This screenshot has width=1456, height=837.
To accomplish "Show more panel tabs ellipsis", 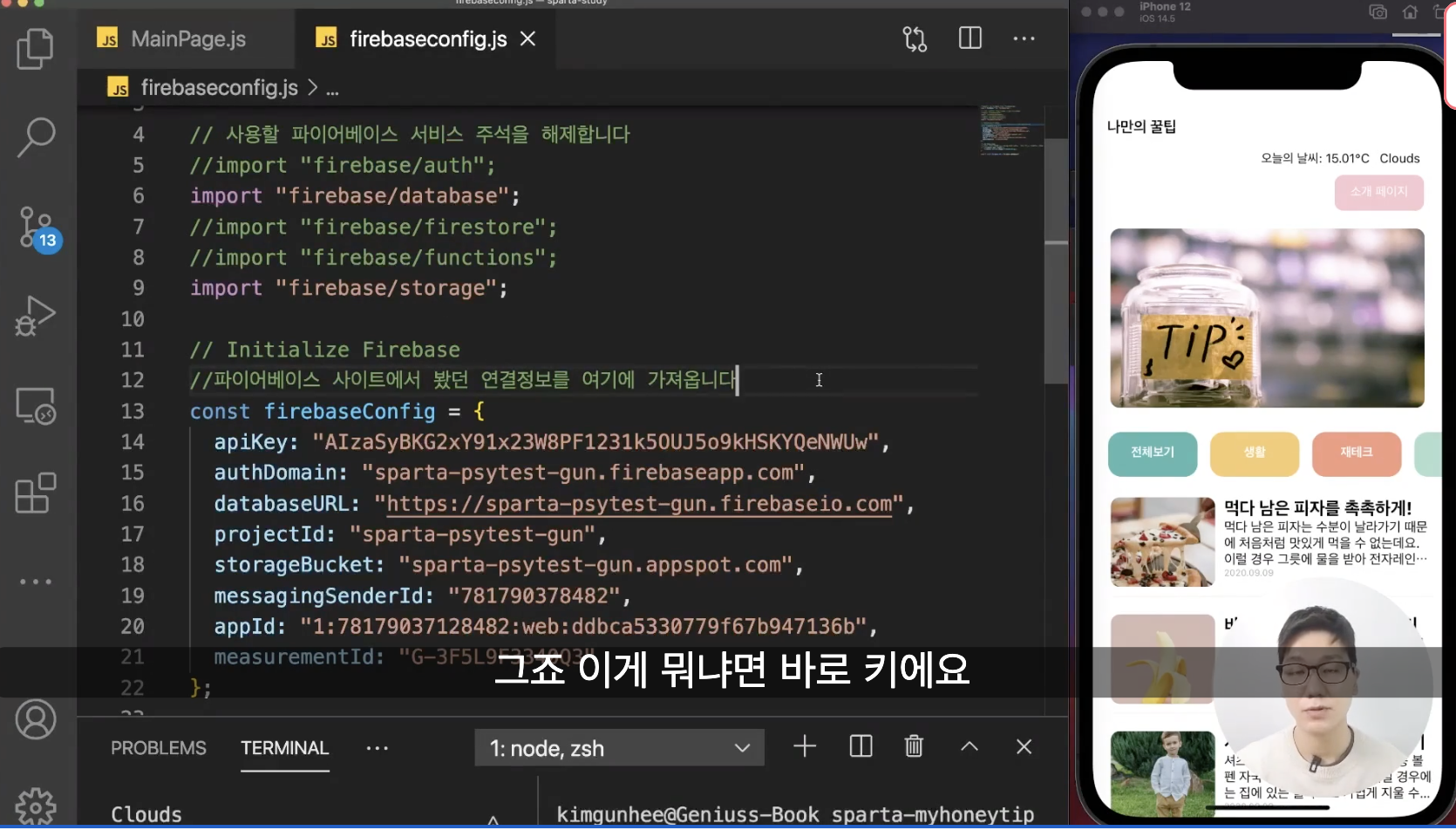I will (377, 748).
